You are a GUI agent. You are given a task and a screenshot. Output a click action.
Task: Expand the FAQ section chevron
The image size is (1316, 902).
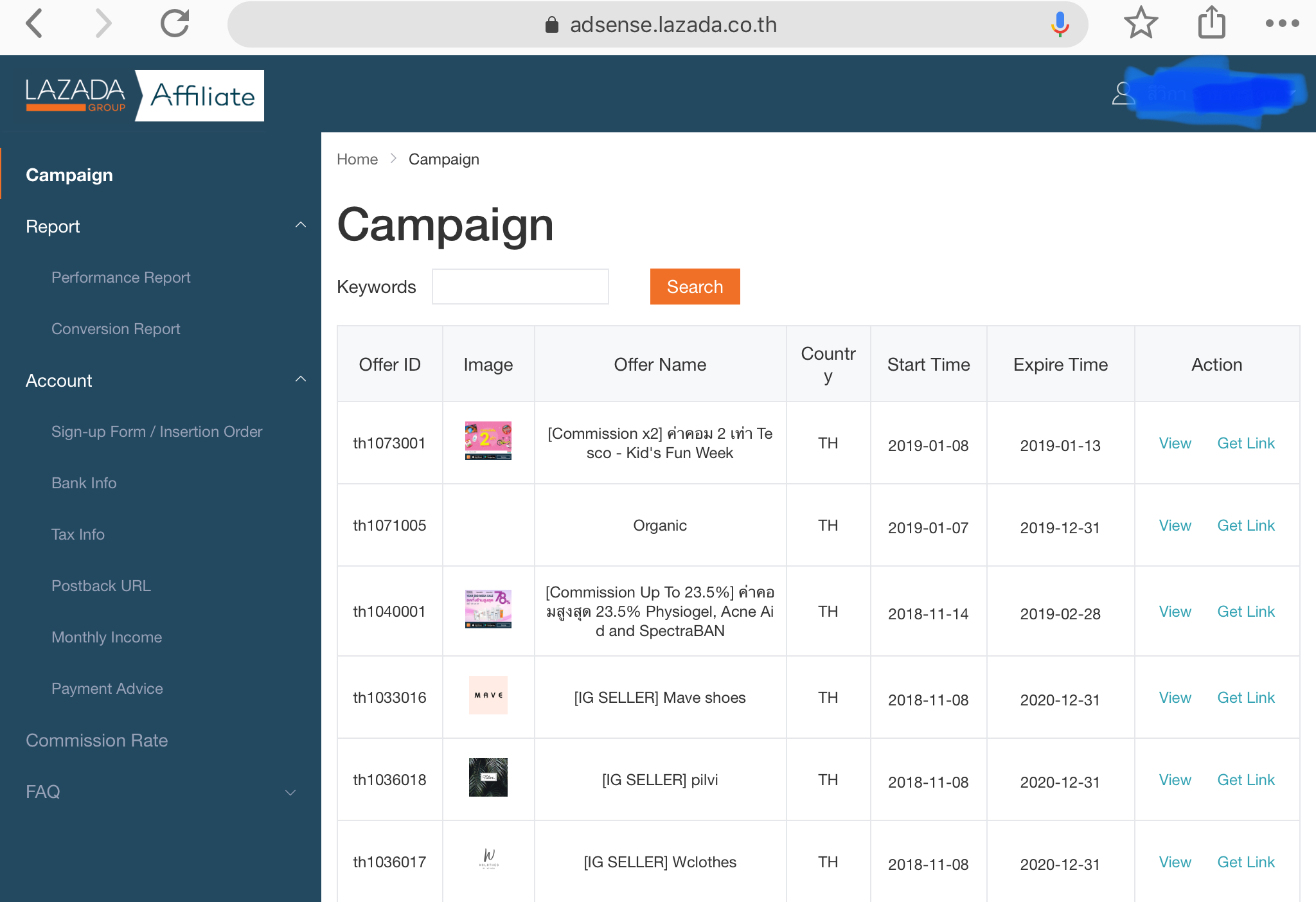tap(290, 792)
